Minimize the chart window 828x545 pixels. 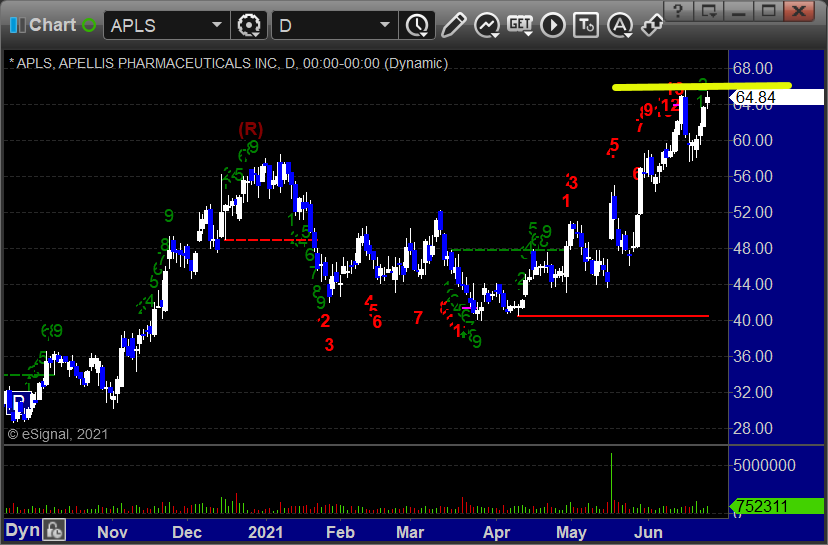(738, 11)
